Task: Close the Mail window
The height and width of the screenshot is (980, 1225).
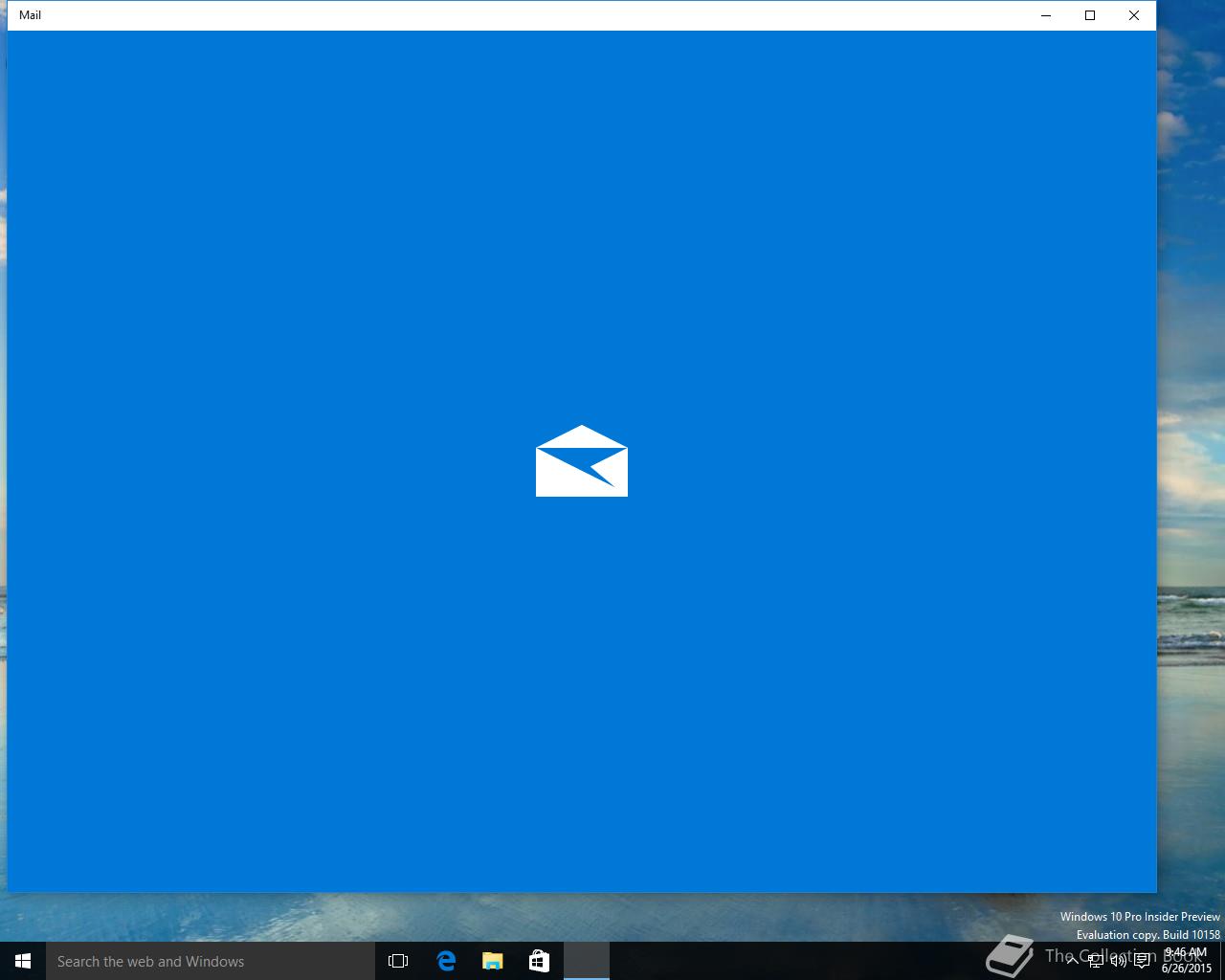Action: point(1134,15)
